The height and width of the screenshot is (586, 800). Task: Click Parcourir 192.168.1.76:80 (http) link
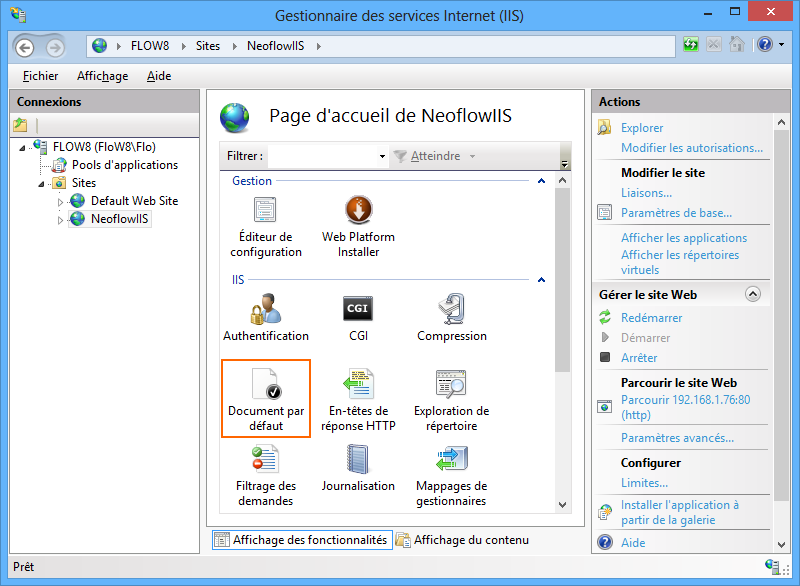pyautogui.click(x=685, y=407)
